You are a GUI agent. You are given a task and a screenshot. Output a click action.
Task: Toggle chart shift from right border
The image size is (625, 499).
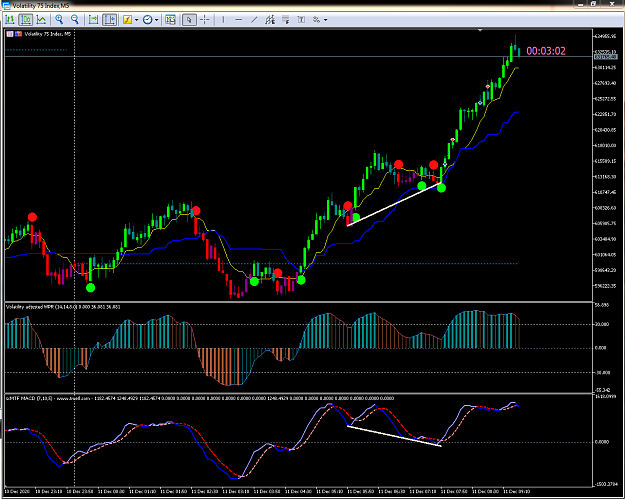point(110,20)
